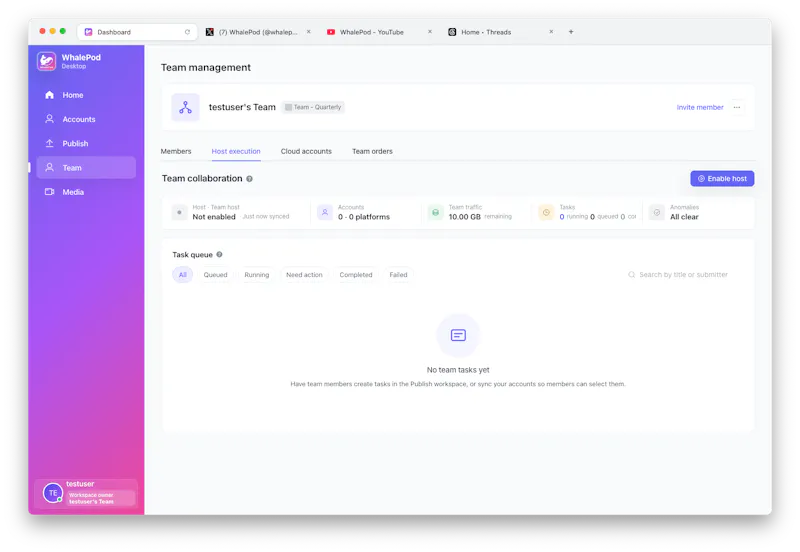Switch to the Dashboard browser tab
This screenshot has height=552, width=800.
137,32
